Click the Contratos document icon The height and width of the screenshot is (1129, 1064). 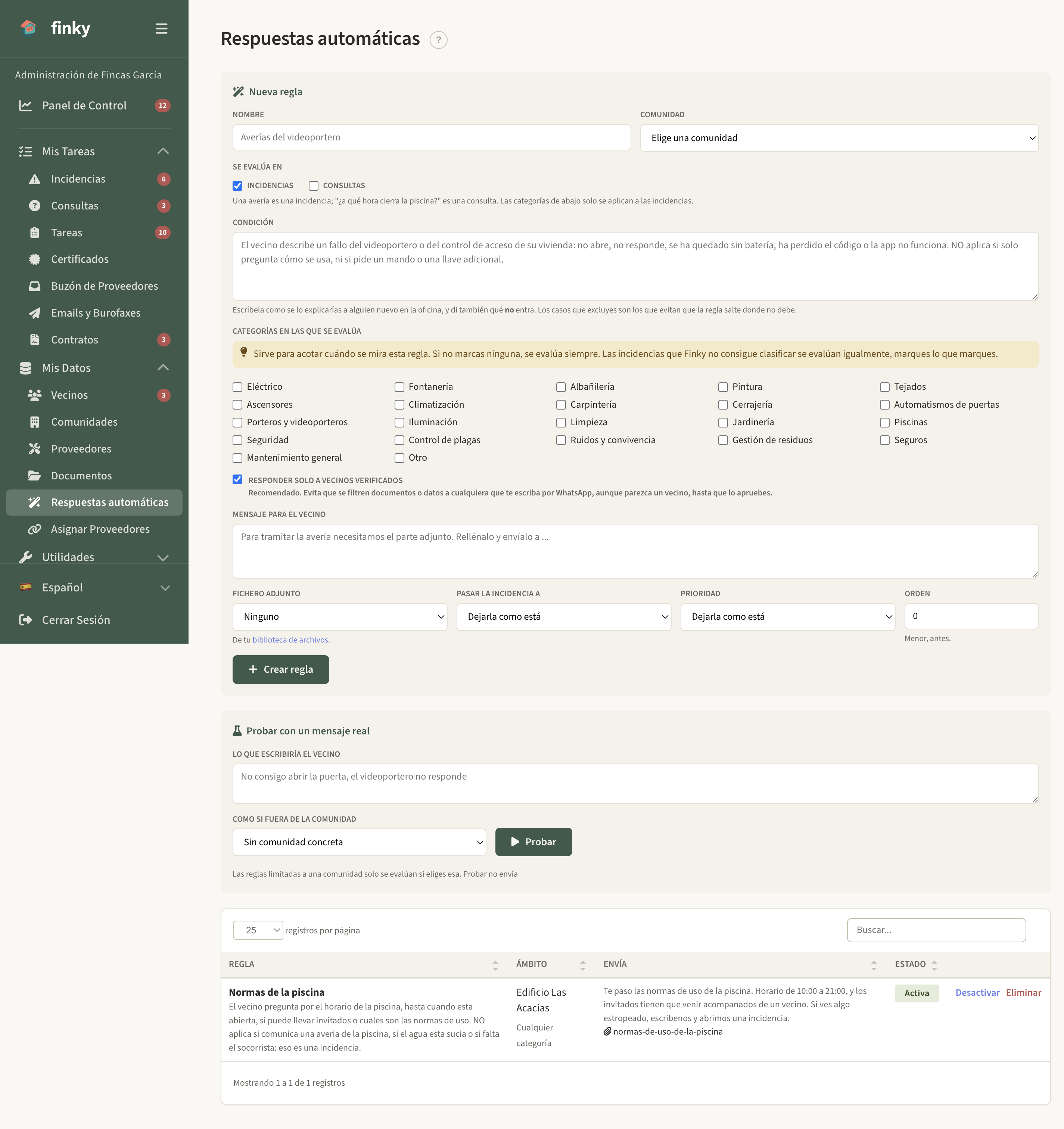click(x=35, y=340)
